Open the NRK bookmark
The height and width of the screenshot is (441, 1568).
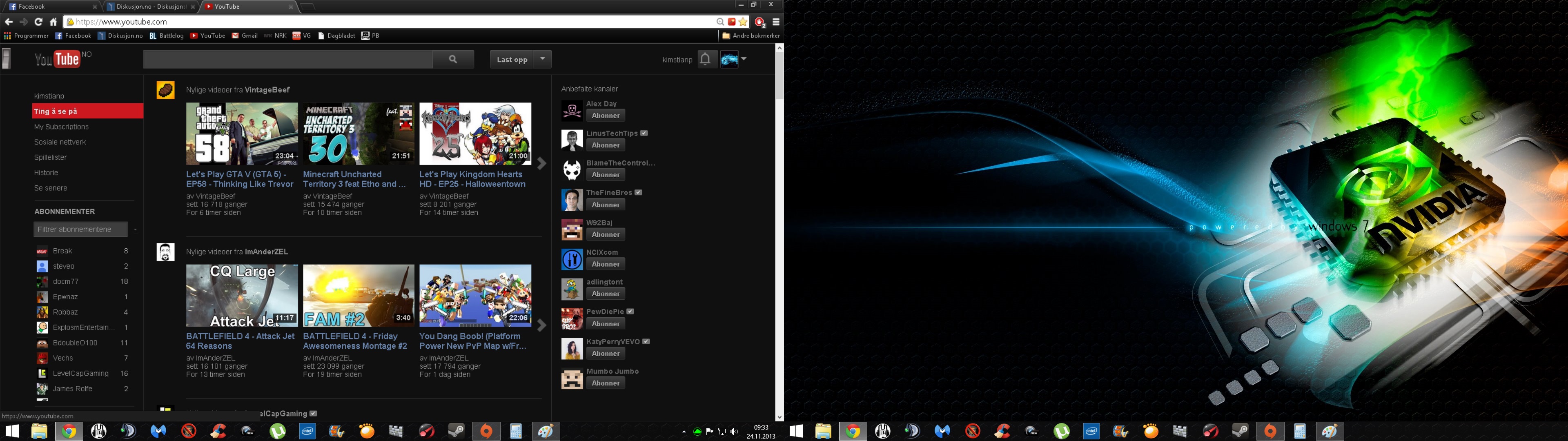click(275, 36)
